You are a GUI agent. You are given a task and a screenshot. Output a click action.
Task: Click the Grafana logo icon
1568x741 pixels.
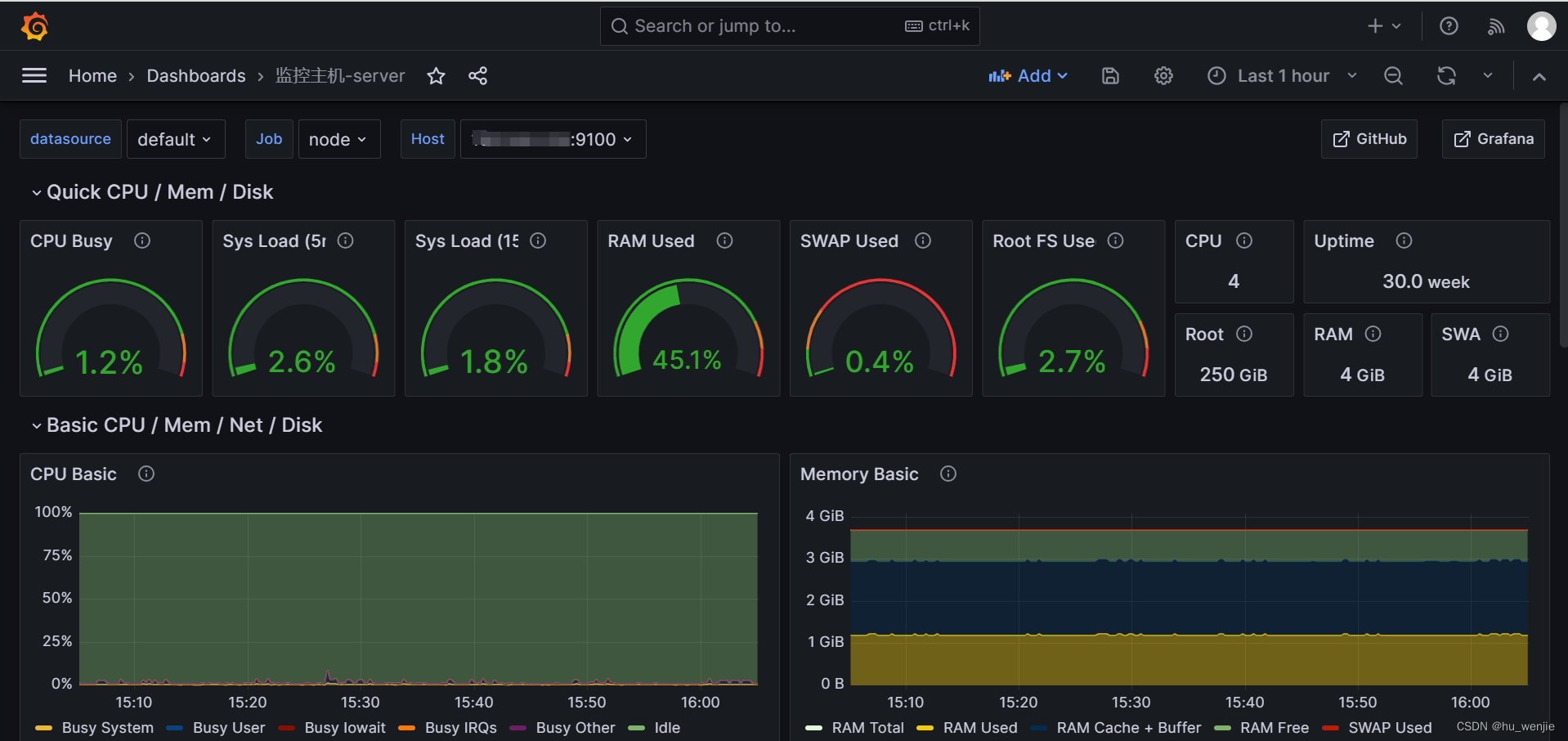click(x=34, y=26)
